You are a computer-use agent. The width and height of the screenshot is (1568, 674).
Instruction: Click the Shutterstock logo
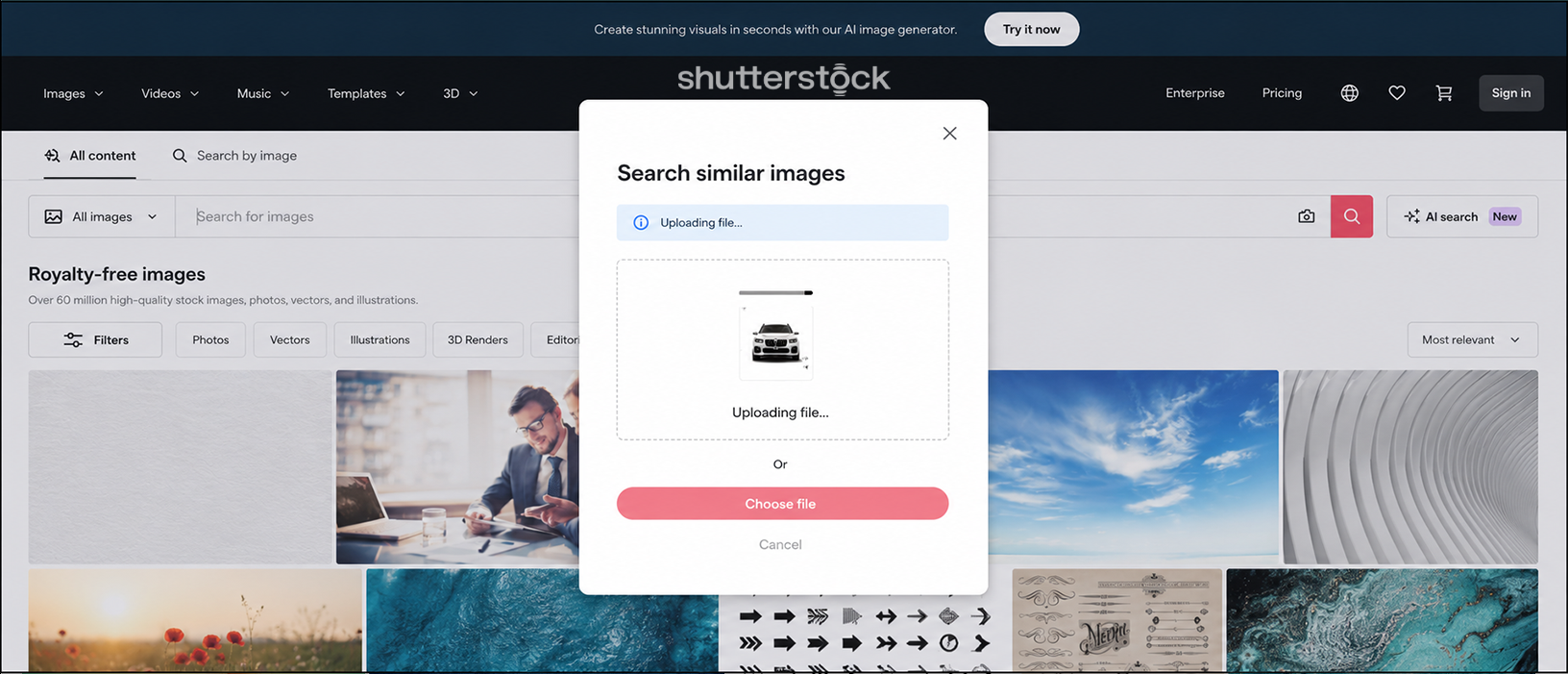pos(784,79)
